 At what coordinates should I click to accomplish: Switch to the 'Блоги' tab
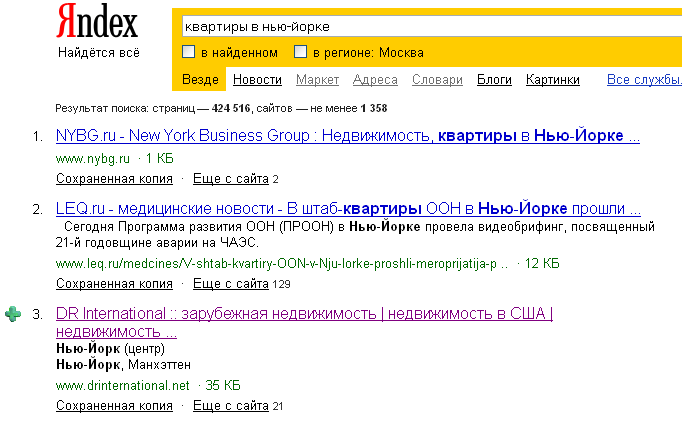(x=494, y=80)
